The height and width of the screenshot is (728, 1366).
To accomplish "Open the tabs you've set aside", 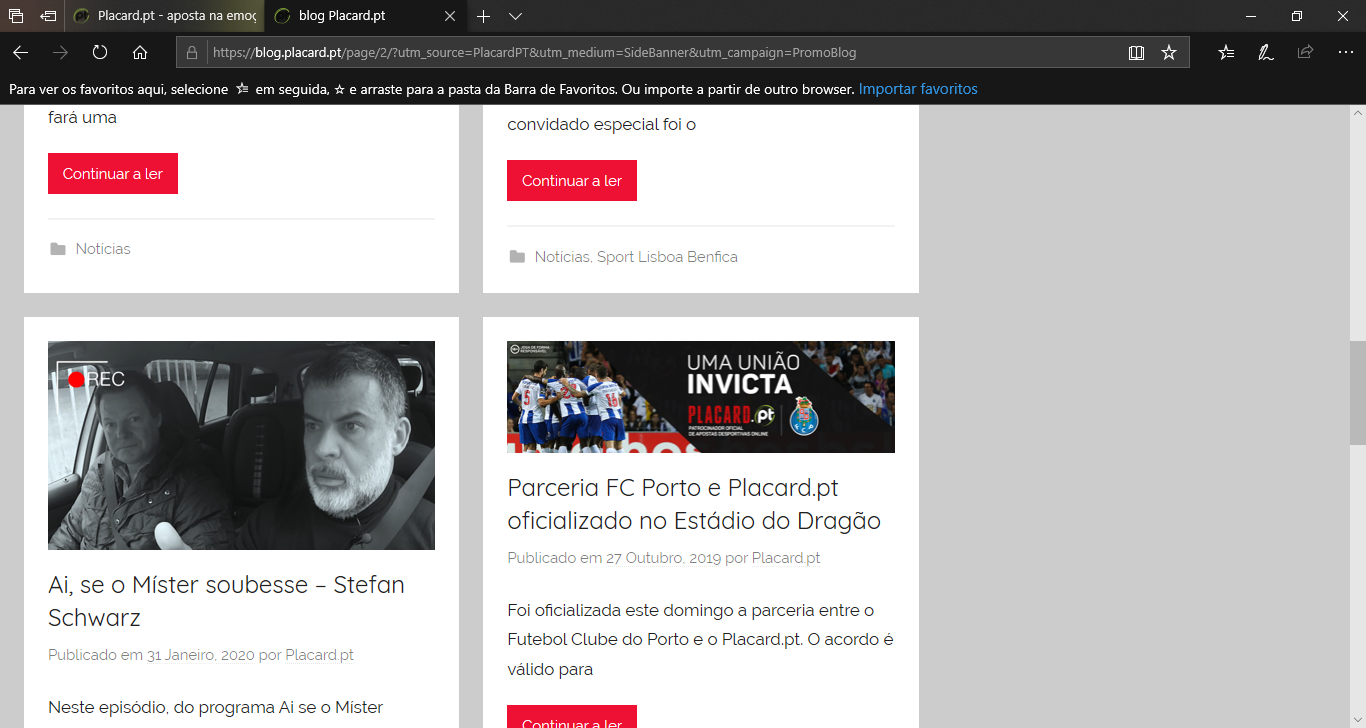I will coord(16,16).
